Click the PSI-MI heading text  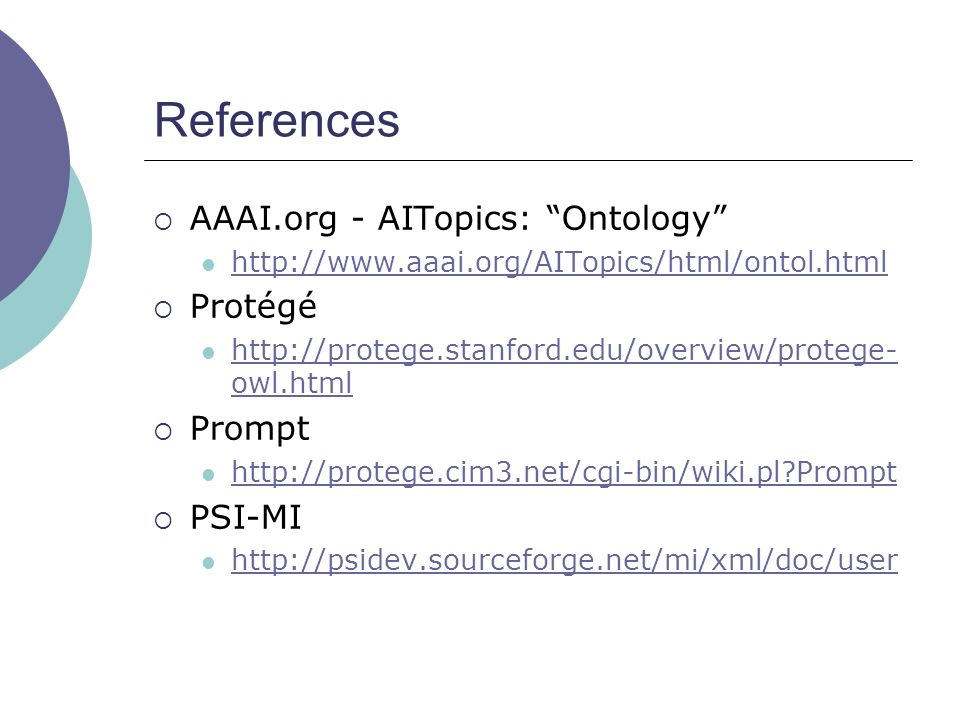pyautogui.click(x=246, y=517)
